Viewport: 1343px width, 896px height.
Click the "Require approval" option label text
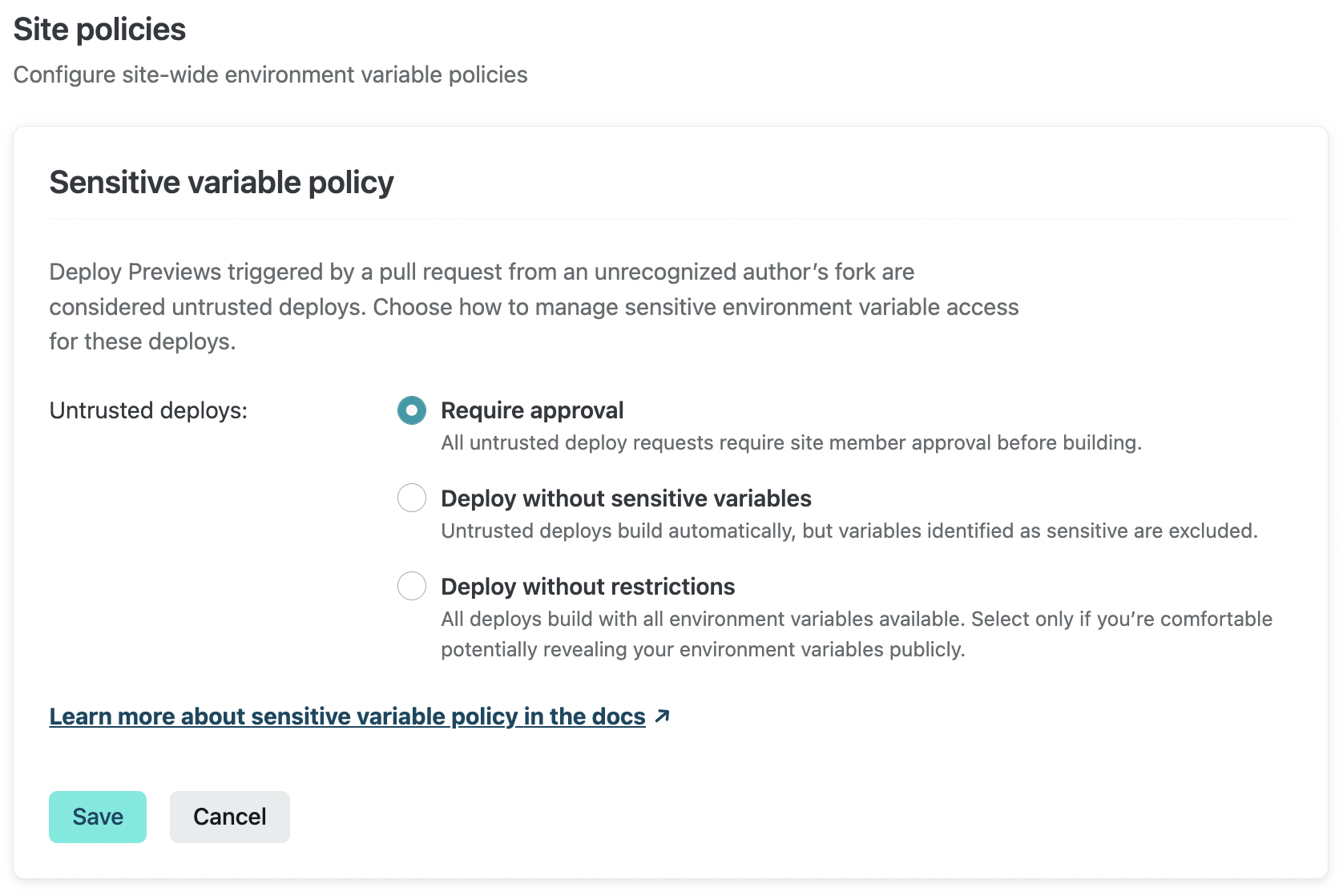532,410
